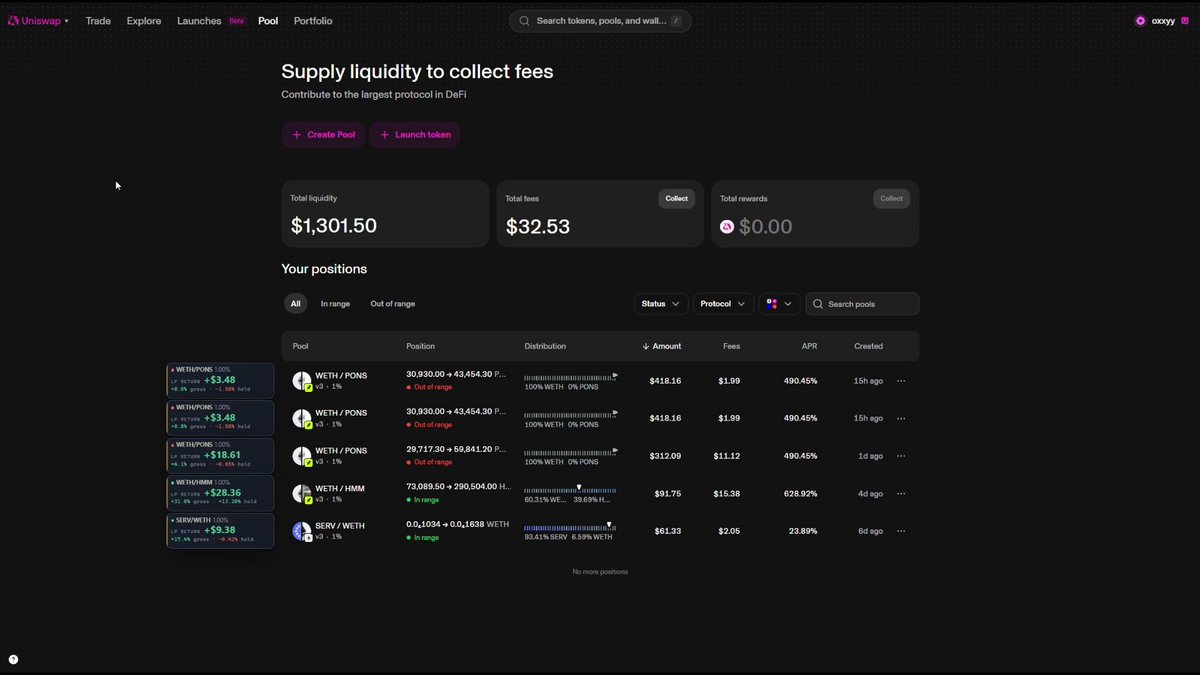This screenshot has width=1200, height=675.
Task: Go to the Trade menu
Action: 98,21
